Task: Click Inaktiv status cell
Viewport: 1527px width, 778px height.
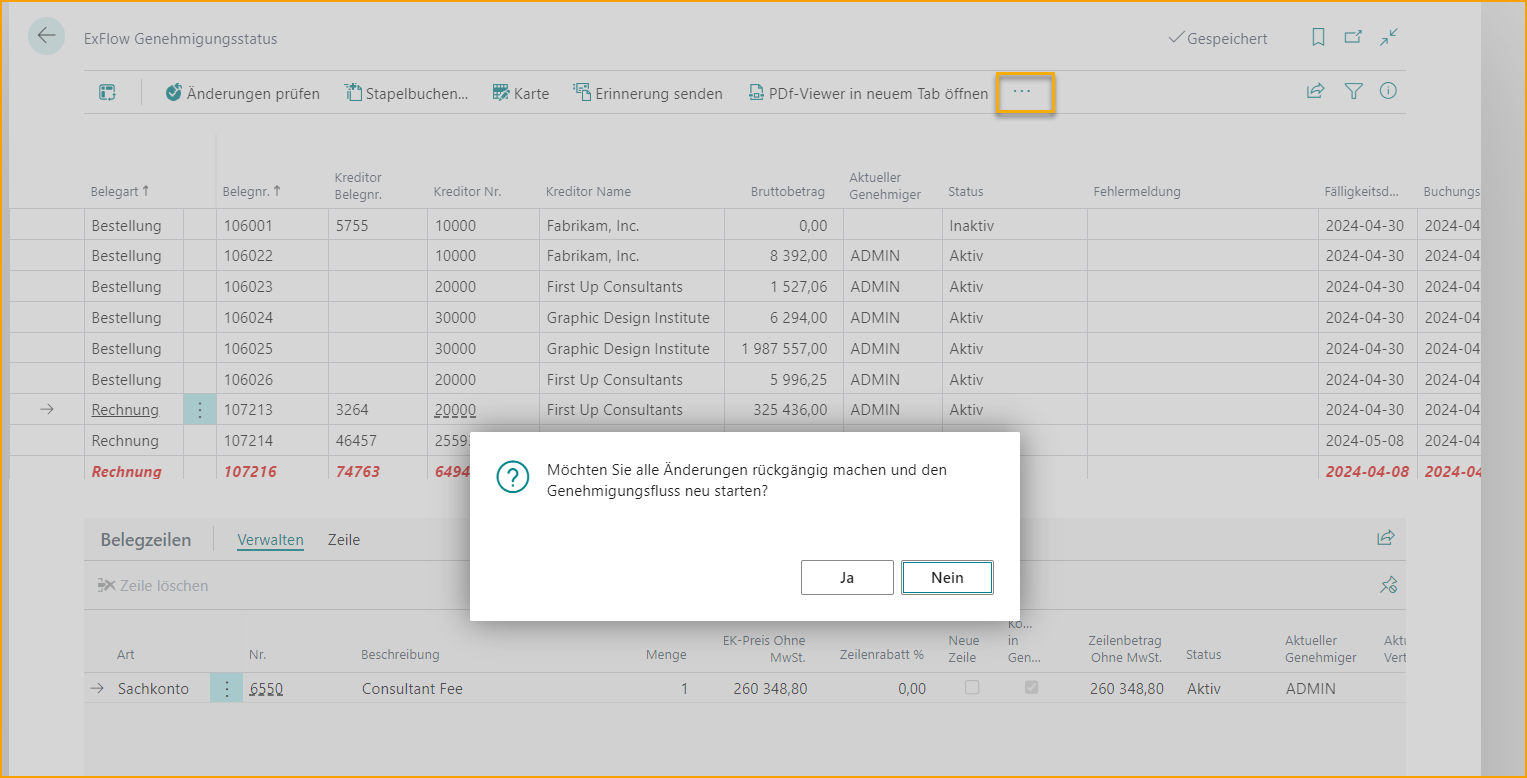Action: pyautogui.click(x=1015, y=226)
